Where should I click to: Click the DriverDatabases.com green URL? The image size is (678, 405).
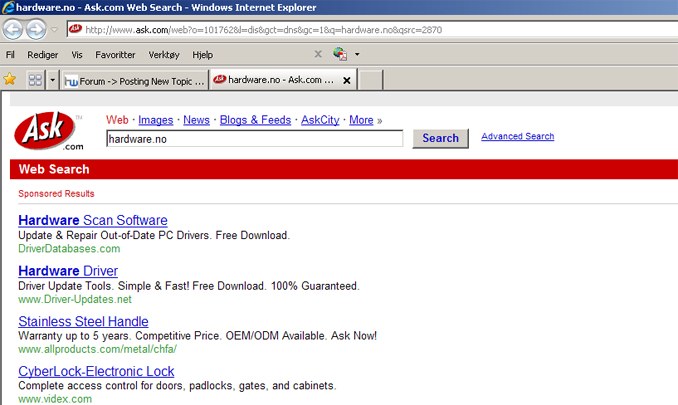[x=69, y=249]
